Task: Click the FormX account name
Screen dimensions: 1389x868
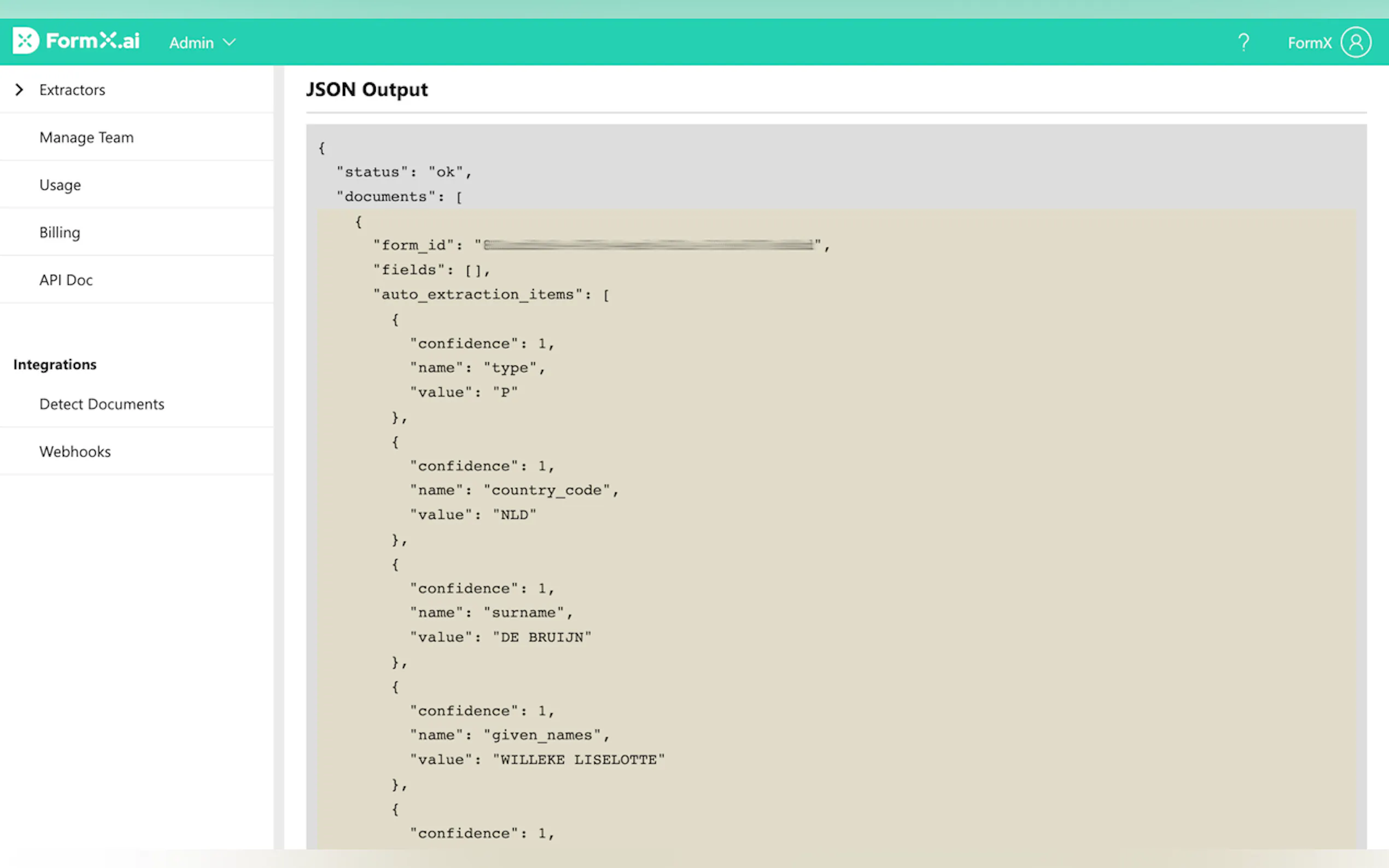Action: coord(1309,43)
